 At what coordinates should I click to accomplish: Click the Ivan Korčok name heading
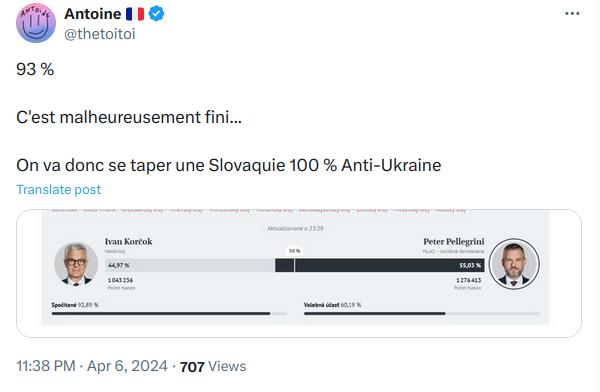coord(129,242)
